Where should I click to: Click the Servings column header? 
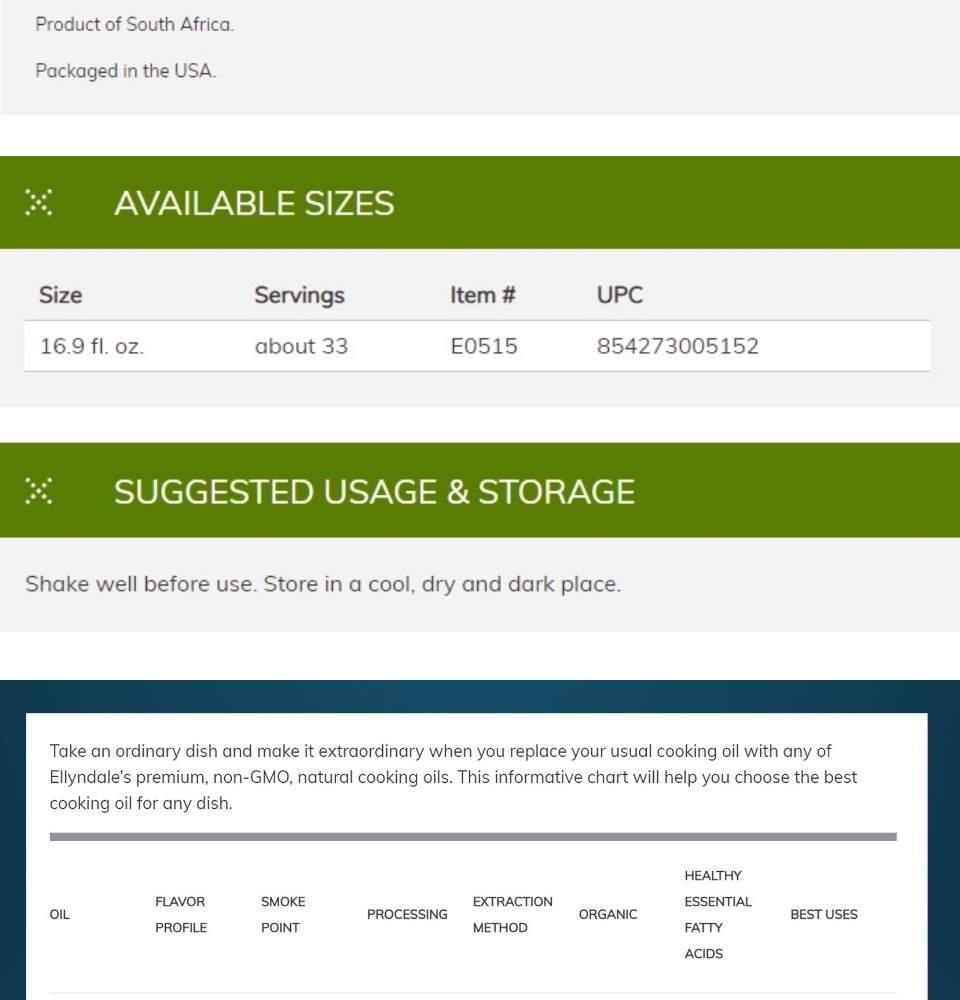[299, 295]
